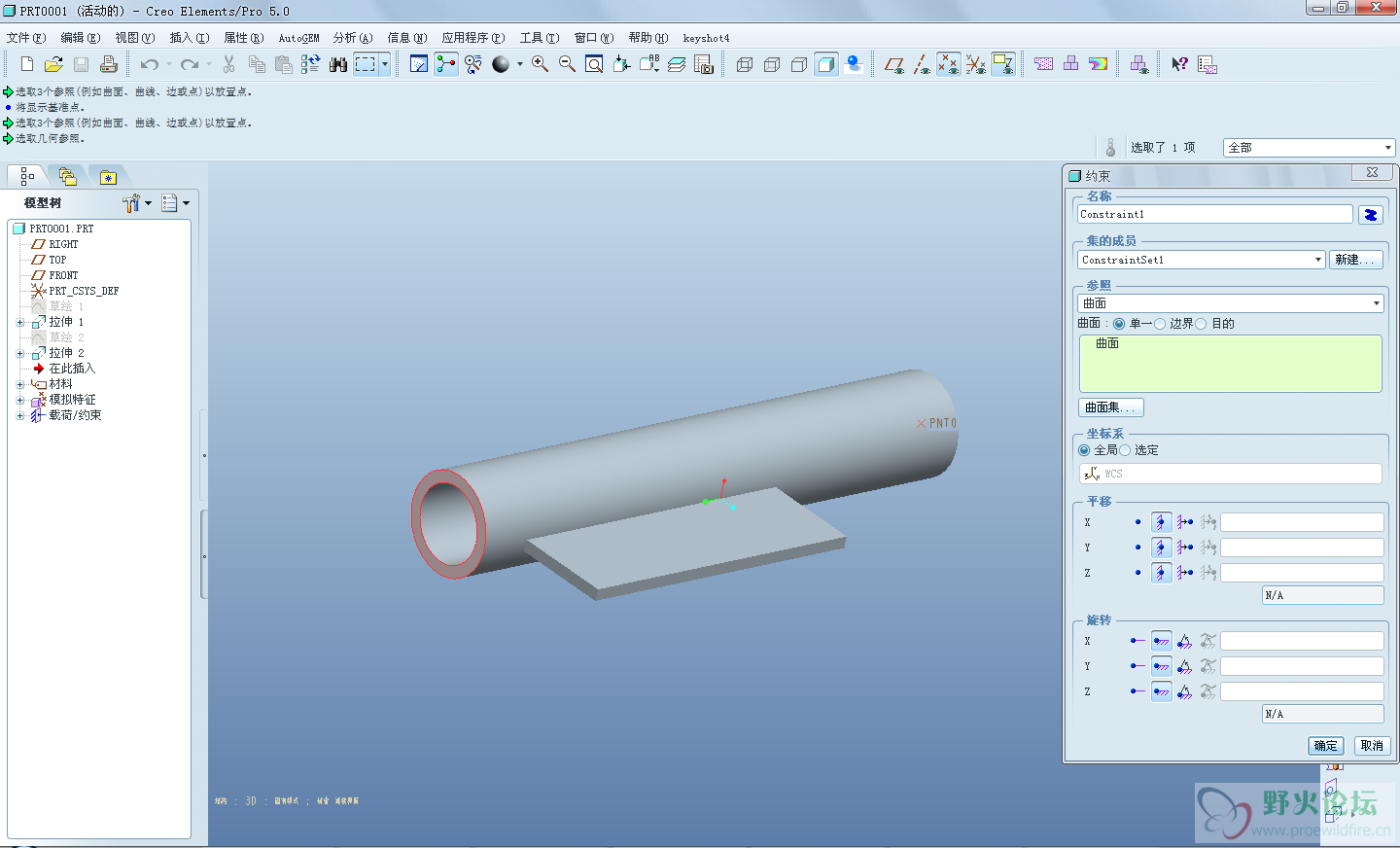Image resolution: width=1400 pixels, height=848 pixels.
Task: Open the shading style dropdown arrow
Action: [519, 64]
